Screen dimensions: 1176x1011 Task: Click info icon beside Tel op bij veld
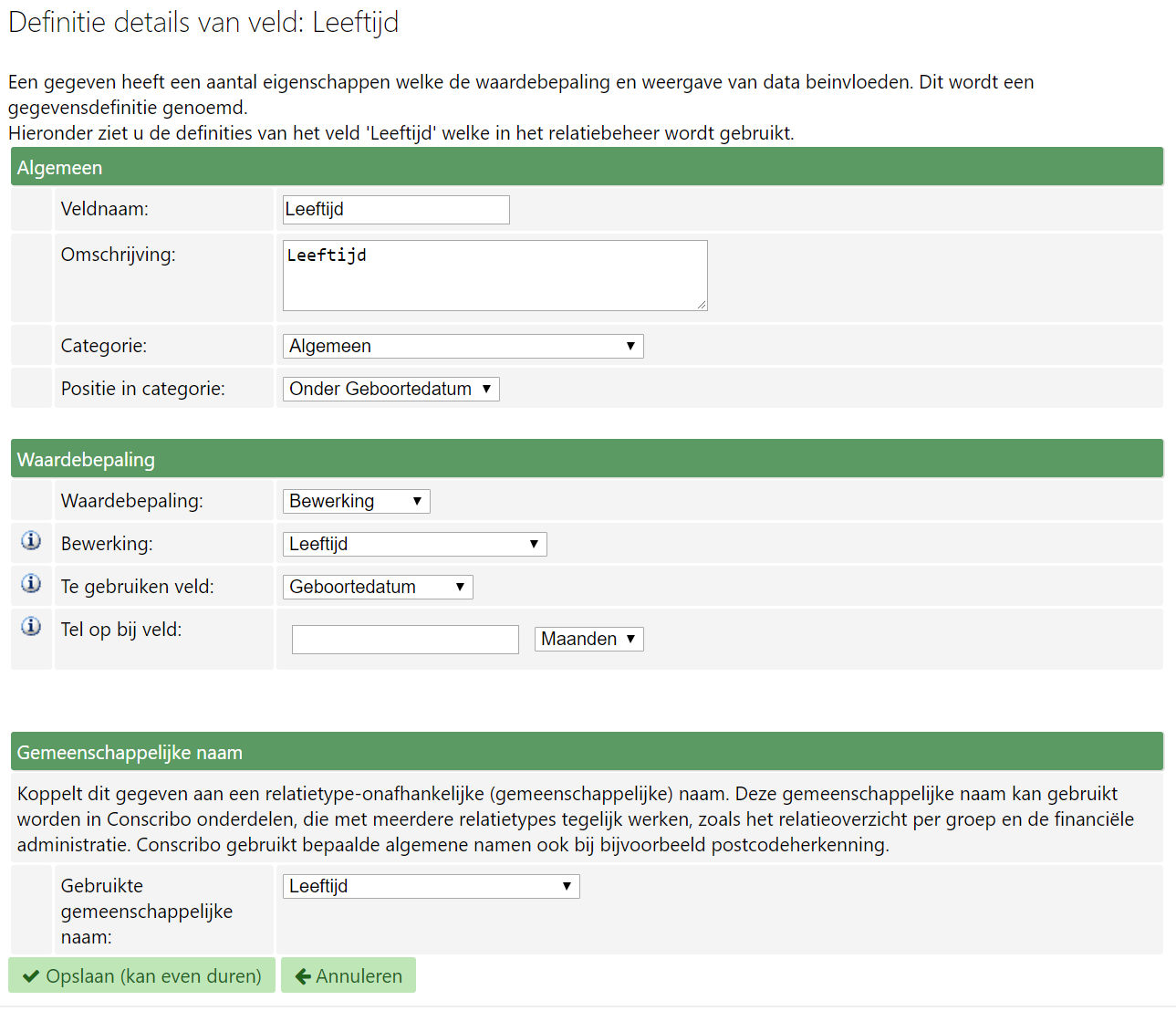coord(31,627)
